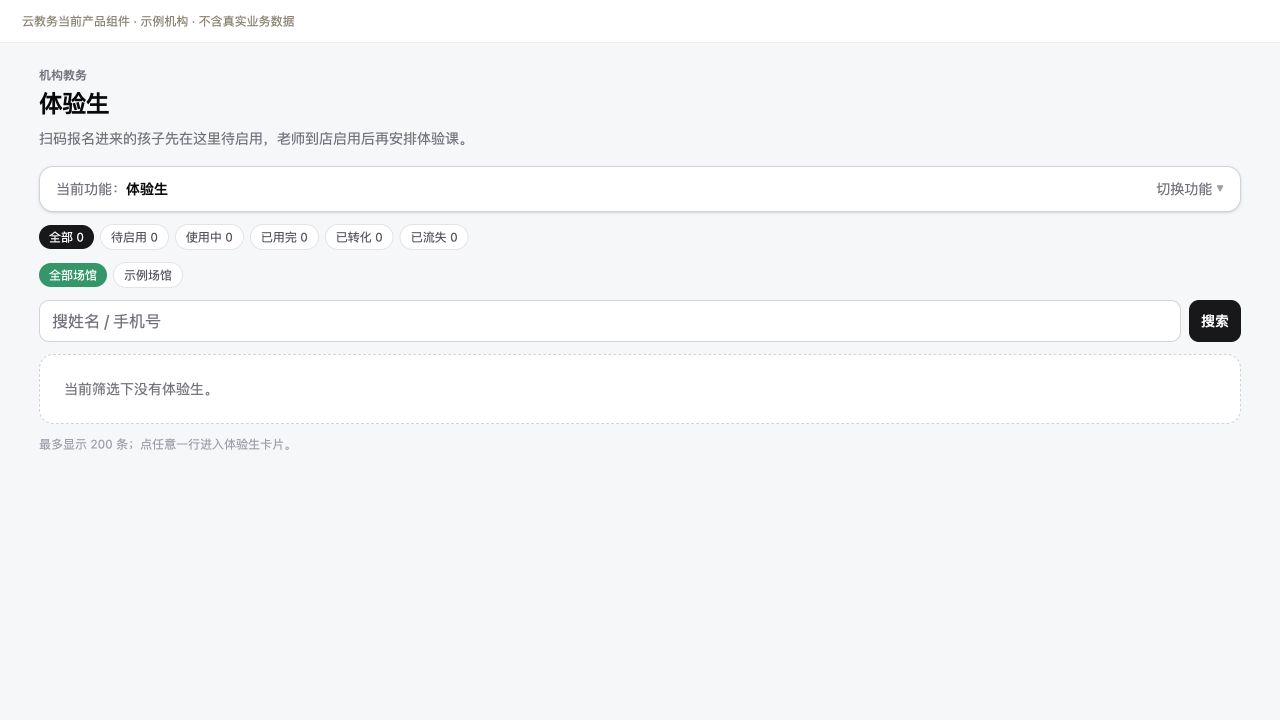Screen dimensions: 1280x720
Task: Filter by 使用中 0 status
Action: (x=209, y=237)
